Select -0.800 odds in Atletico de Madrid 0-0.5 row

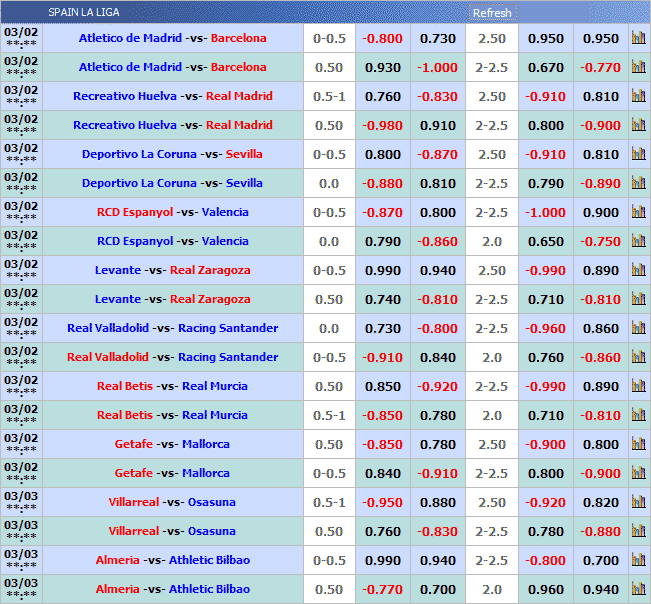click(x=382, y=39)
